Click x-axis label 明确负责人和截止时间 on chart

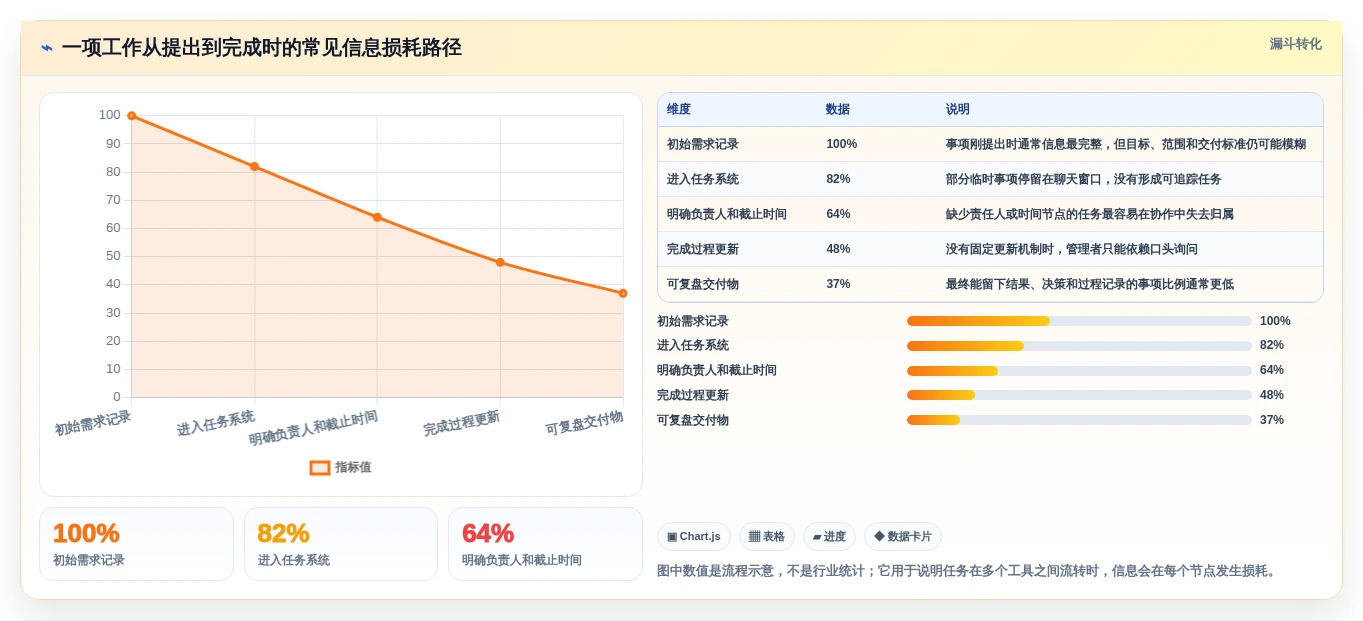pyautogui.click(x=313, y=428)
